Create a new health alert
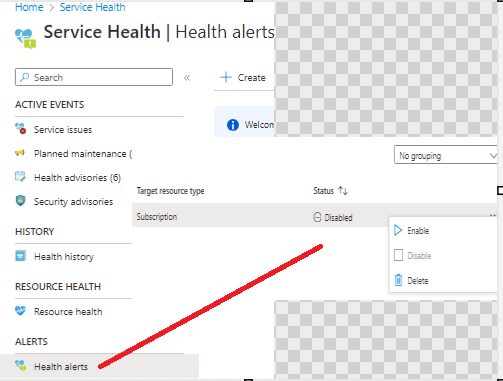 coord(243,77)
